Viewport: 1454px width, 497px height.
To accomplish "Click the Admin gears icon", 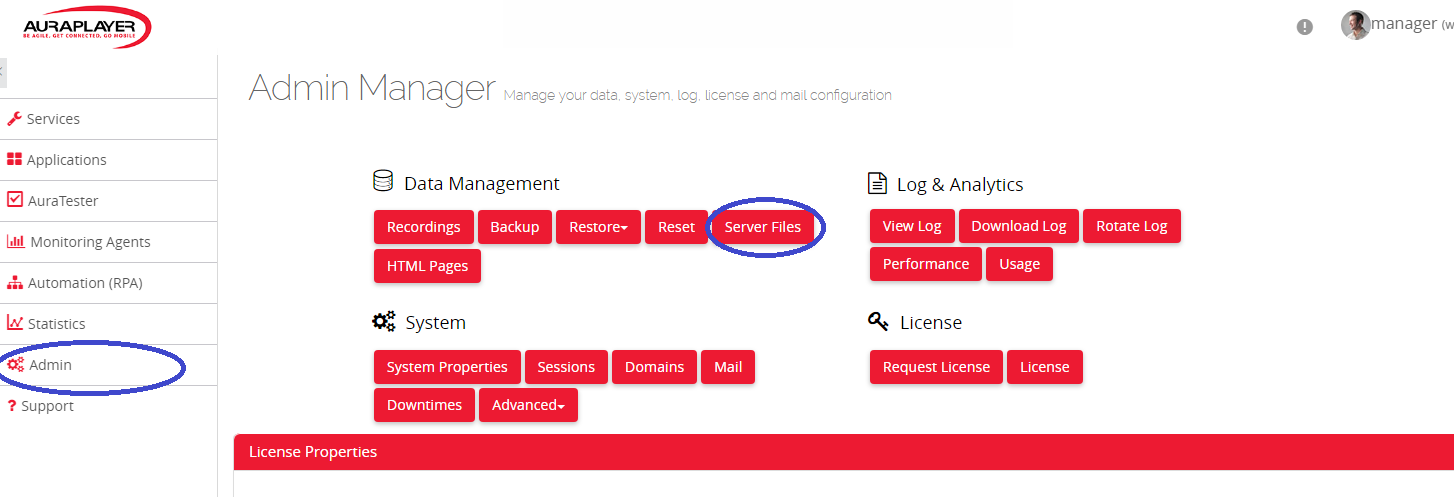I will (x=16, y=365).
